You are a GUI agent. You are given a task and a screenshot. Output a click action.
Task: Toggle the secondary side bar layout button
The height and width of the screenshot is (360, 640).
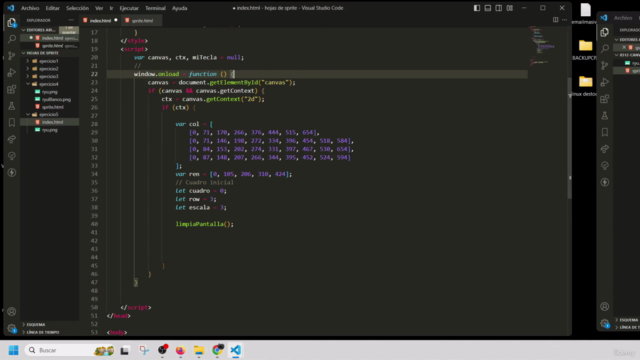coord(498,8)
